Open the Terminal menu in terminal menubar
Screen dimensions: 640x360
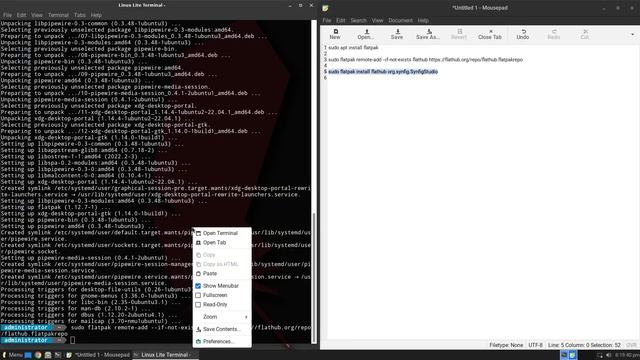58,15
